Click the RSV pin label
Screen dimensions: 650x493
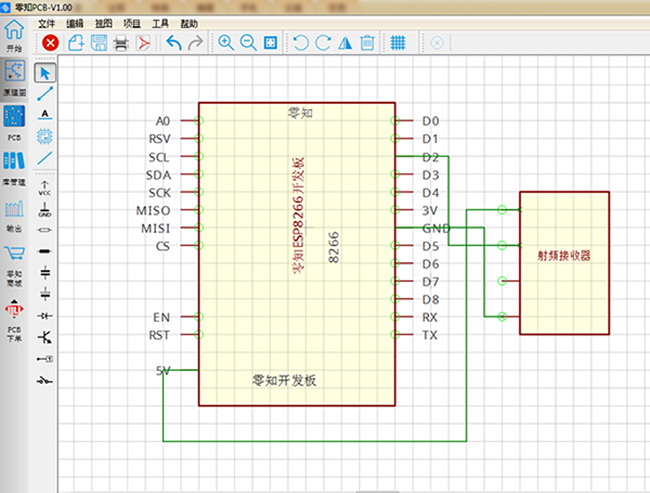(x=160, y=139)
